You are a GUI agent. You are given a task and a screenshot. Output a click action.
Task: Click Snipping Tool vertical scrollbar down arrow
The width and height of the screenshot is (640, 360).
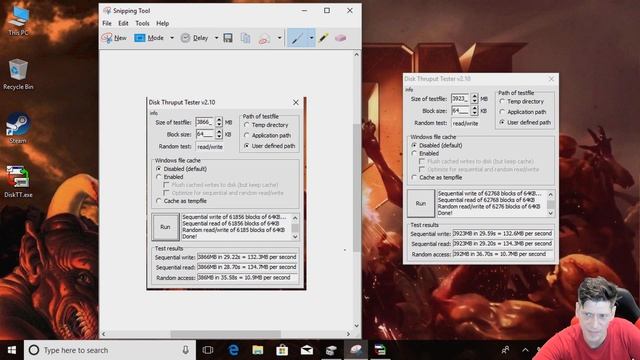coord(356,326)
